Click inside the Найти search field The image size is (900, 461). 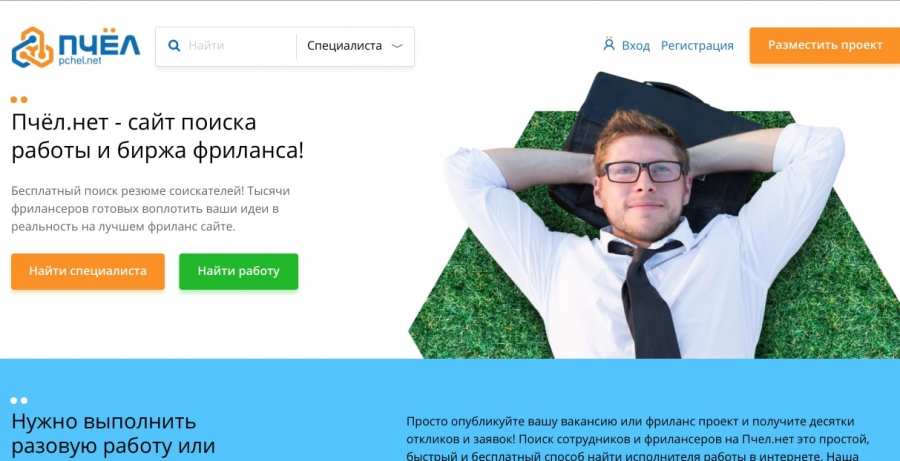coord(239,46)
